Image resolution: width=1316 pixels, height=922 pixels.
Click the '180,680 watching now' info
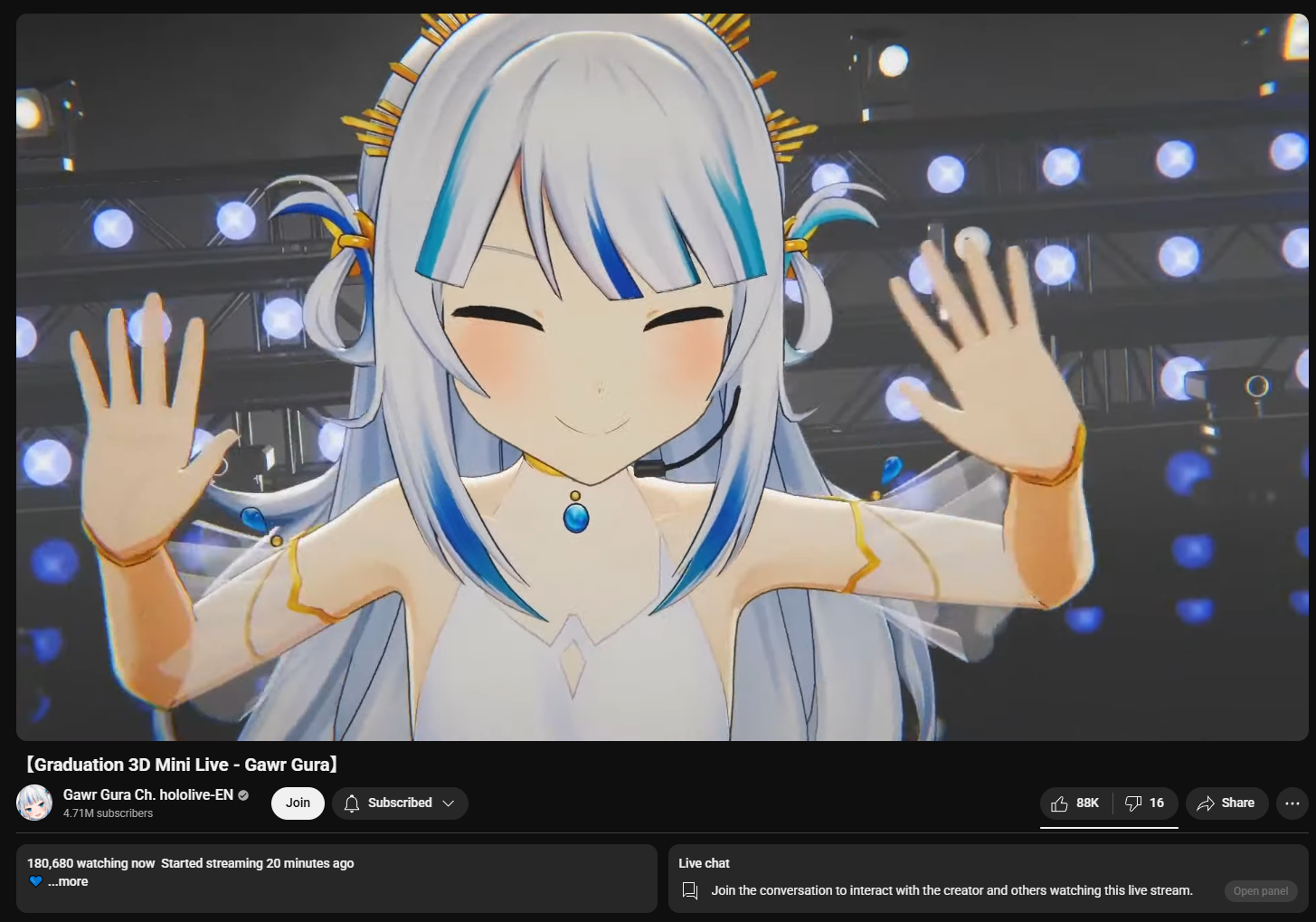pyautogui.click(x=90, y=863)
